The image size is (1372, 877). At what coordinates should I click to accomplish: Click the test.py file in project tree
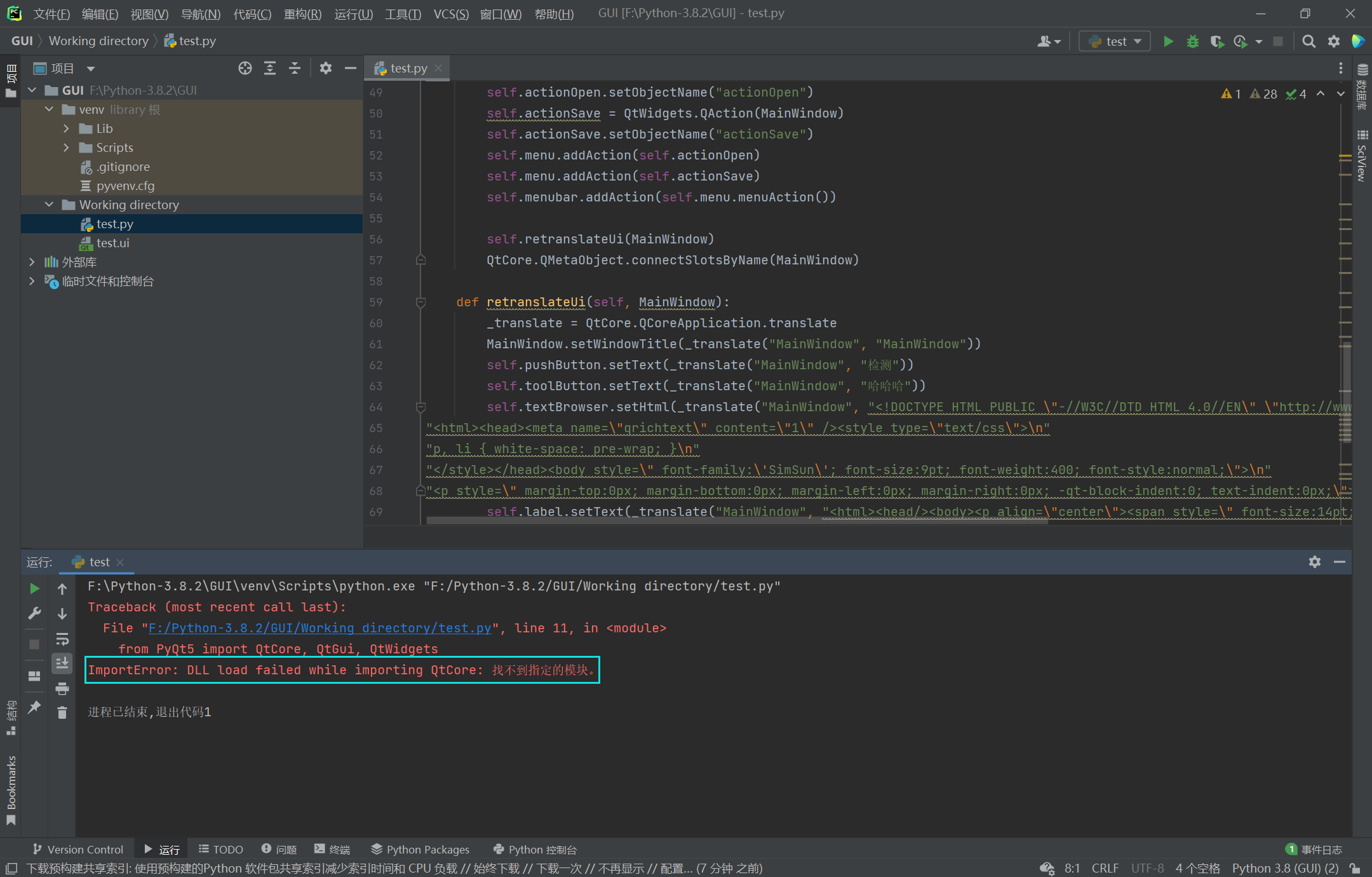[x=114, y=223]
